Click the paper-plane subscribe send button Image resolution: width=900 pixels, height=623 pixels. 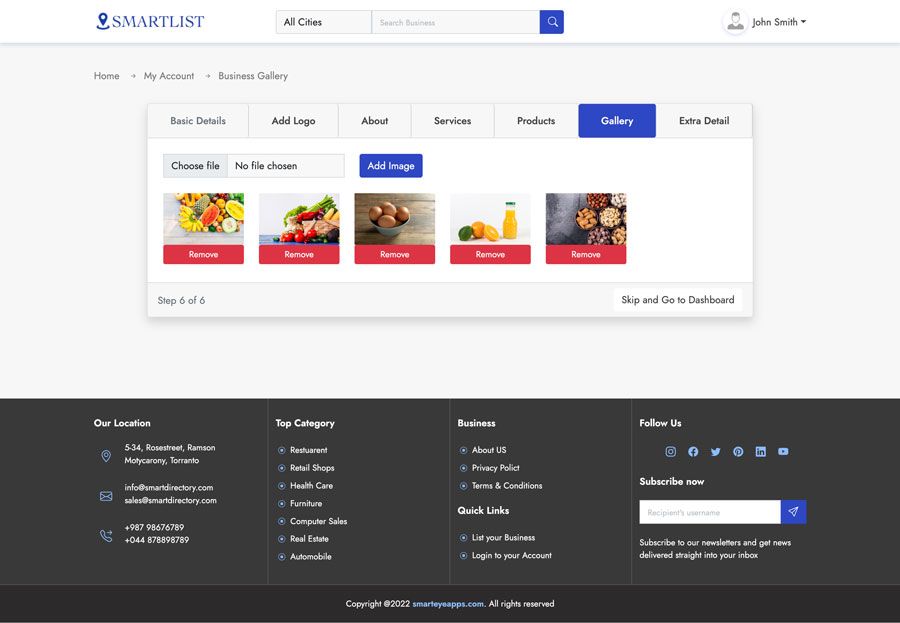793,512
